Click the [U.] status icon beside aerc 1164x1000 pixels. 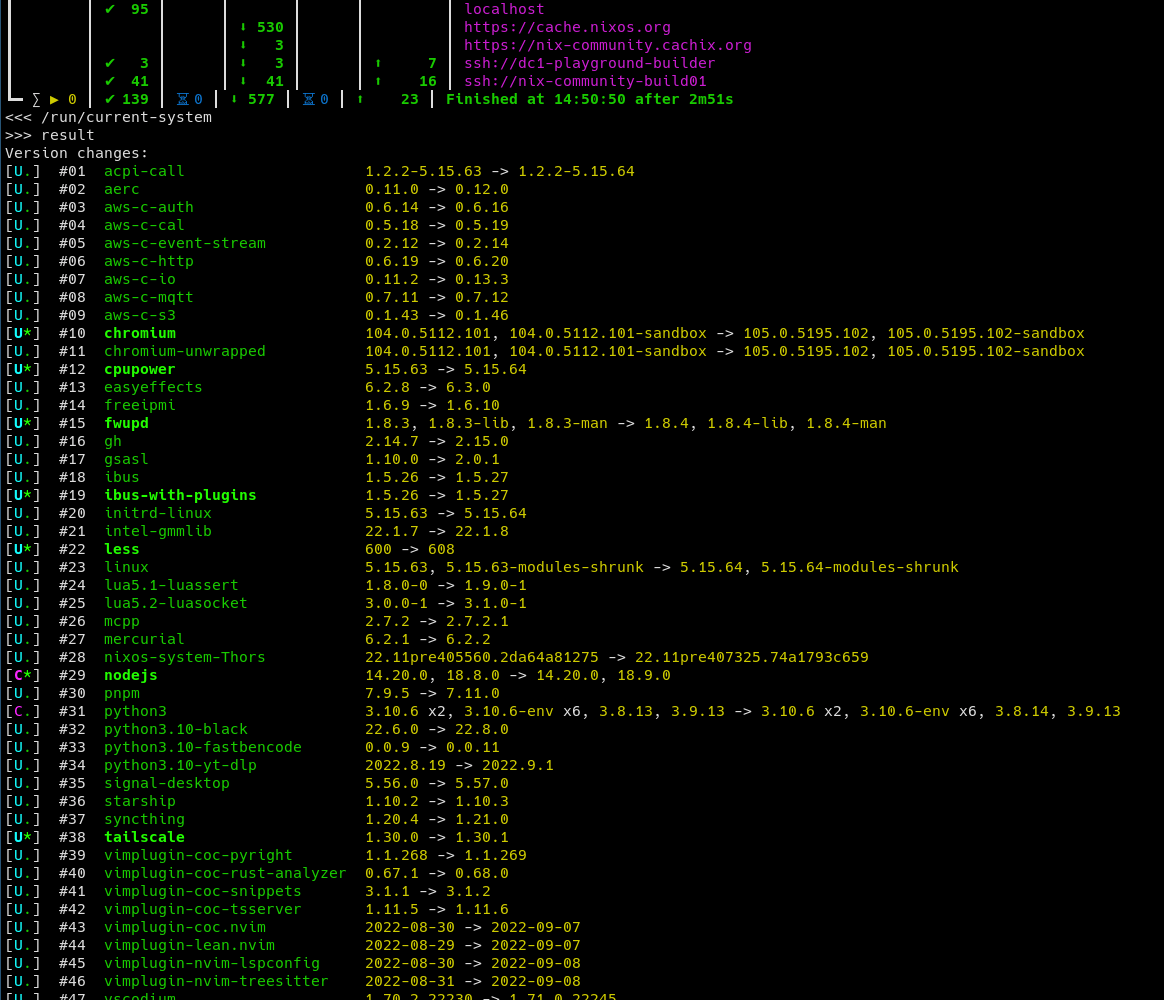tap(22, 189)
